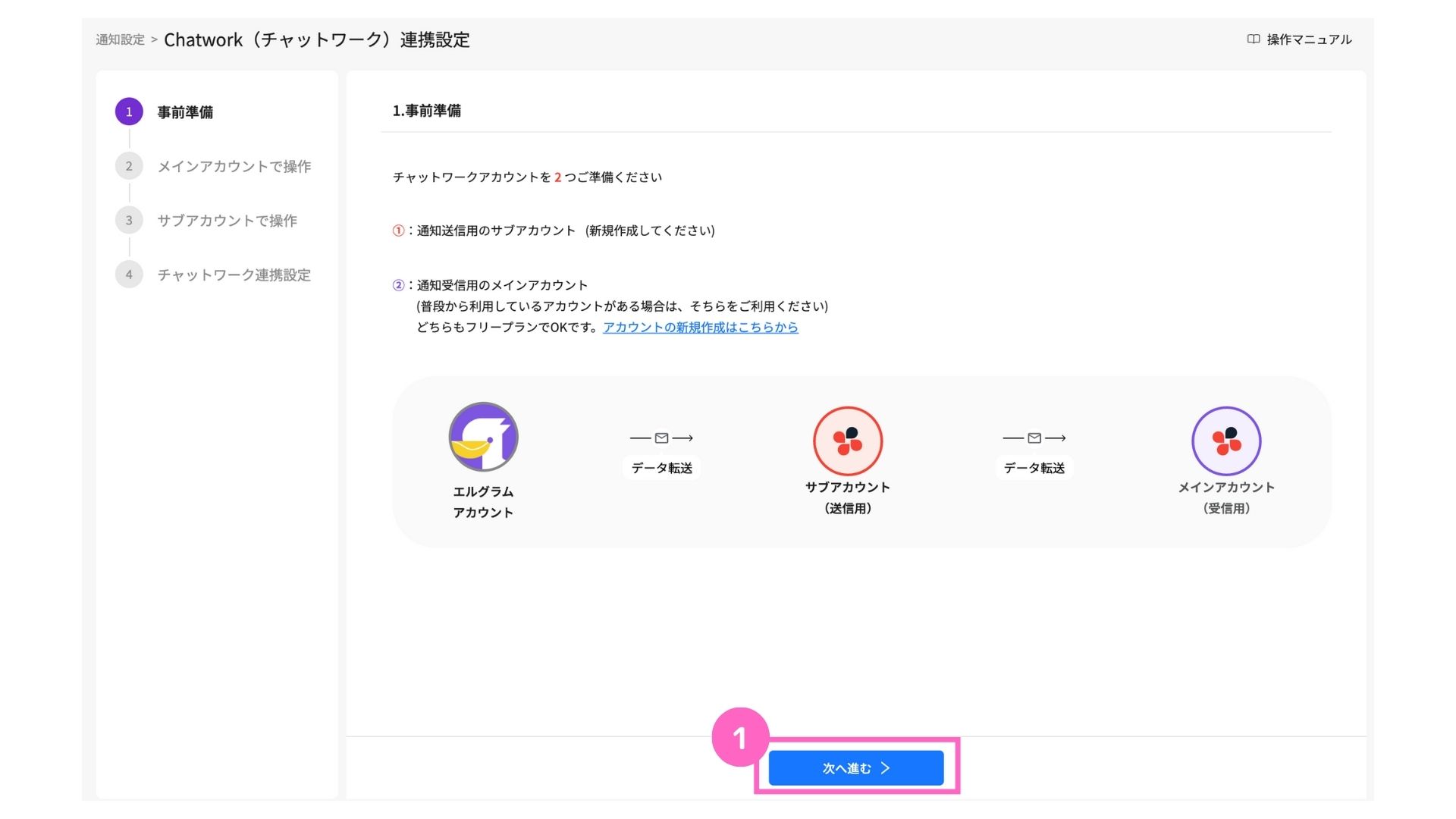Click the エルグラム account logo icon
Image resolution: width=1456 pixels, height=819 pixels.
tap(484, 437)
